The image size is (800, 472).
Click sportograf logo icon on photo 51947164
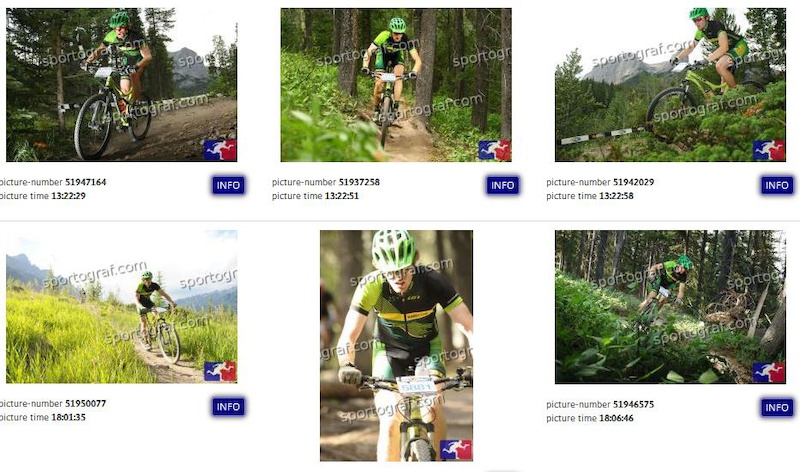220,150
